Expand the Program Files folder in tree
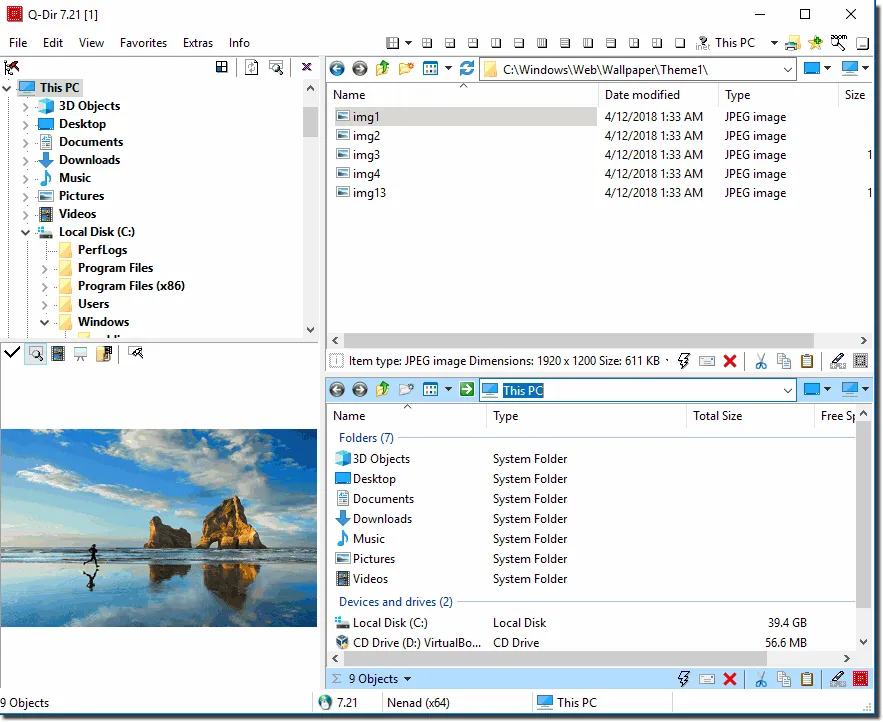Image resolution: width=883 pixels, height=722 pixels. click(45, 268)
